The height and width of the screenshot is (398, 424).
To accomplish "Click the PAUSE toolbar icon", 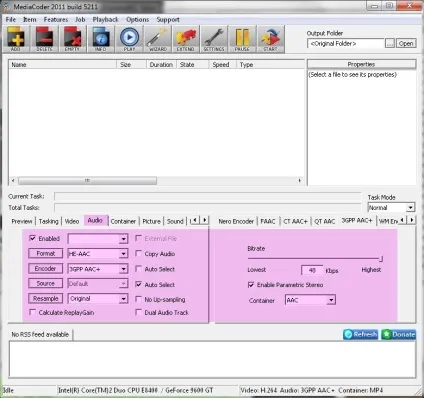I will click(242, 39).
